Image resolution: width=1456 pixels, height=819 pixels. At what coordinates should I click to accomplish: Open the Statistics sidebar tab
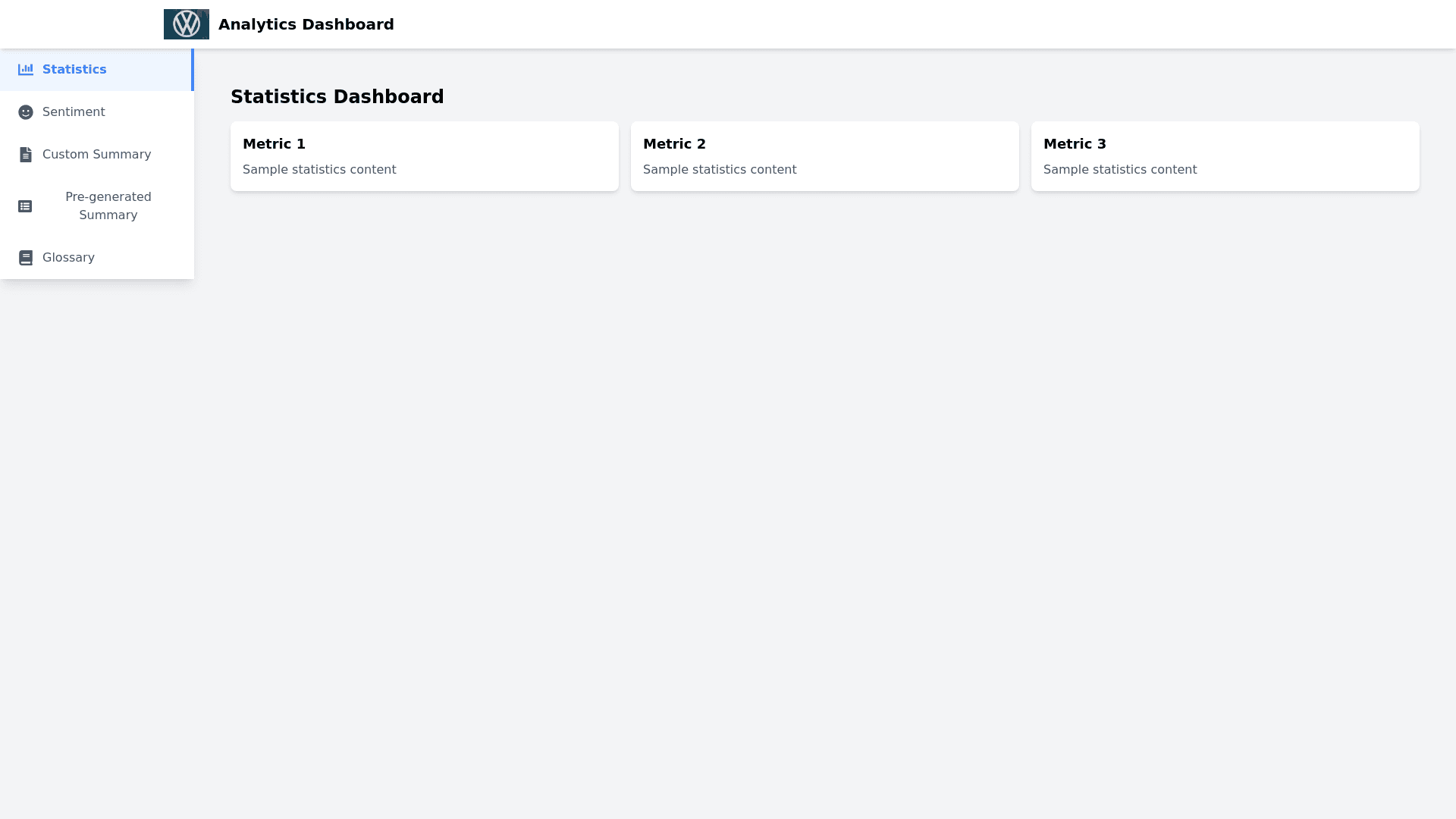point(74,70)
